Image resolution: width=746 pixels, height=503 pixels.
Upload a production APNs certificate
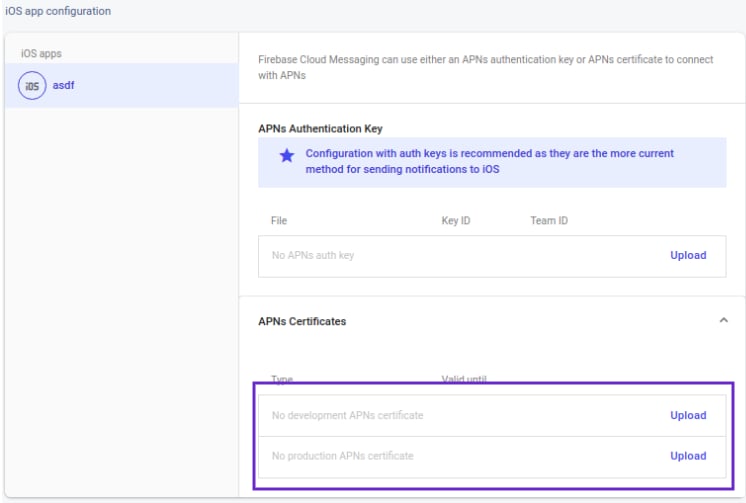[x=688, y=456]
